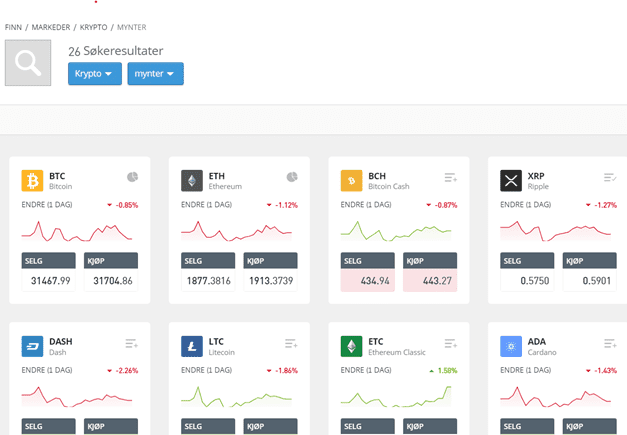Viewport: 627px width, 435px height.
Task: Click the ADA SELG button
Action: click(x=527, y=426)
